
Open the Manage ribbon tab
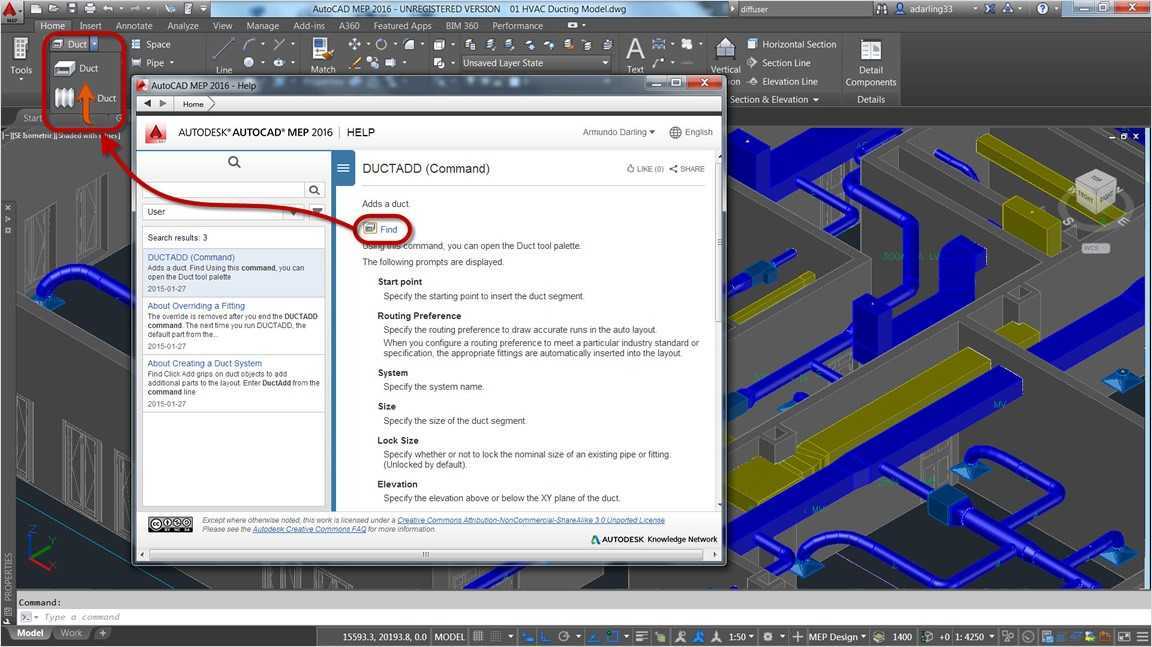[x=262, y=26]
